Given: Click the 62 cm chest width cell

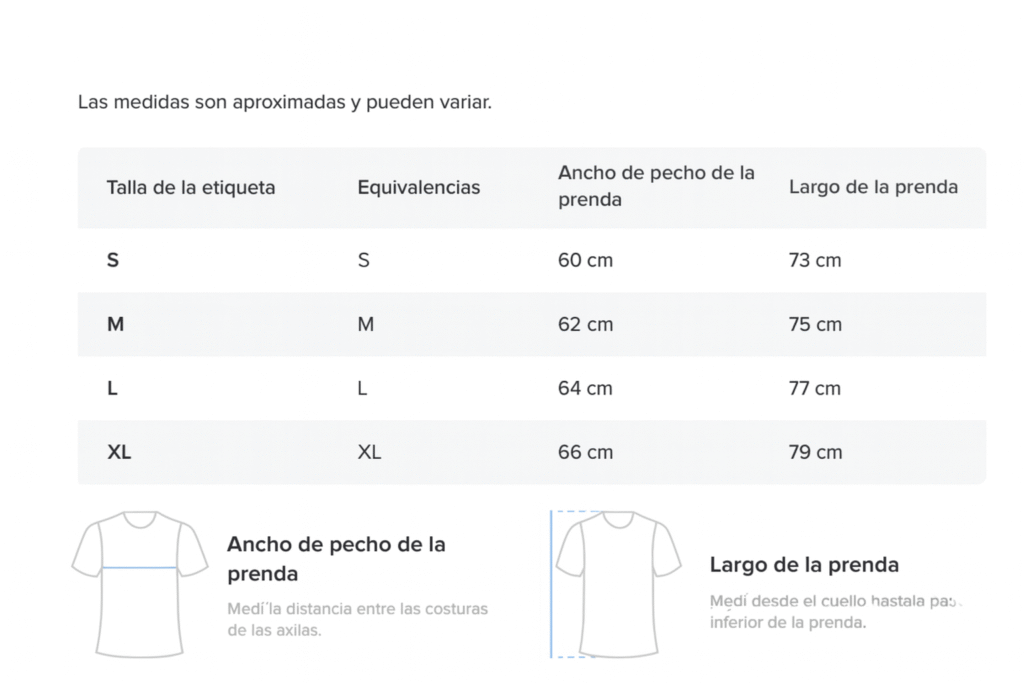Looking at the screenshot, I should (585, 324).
